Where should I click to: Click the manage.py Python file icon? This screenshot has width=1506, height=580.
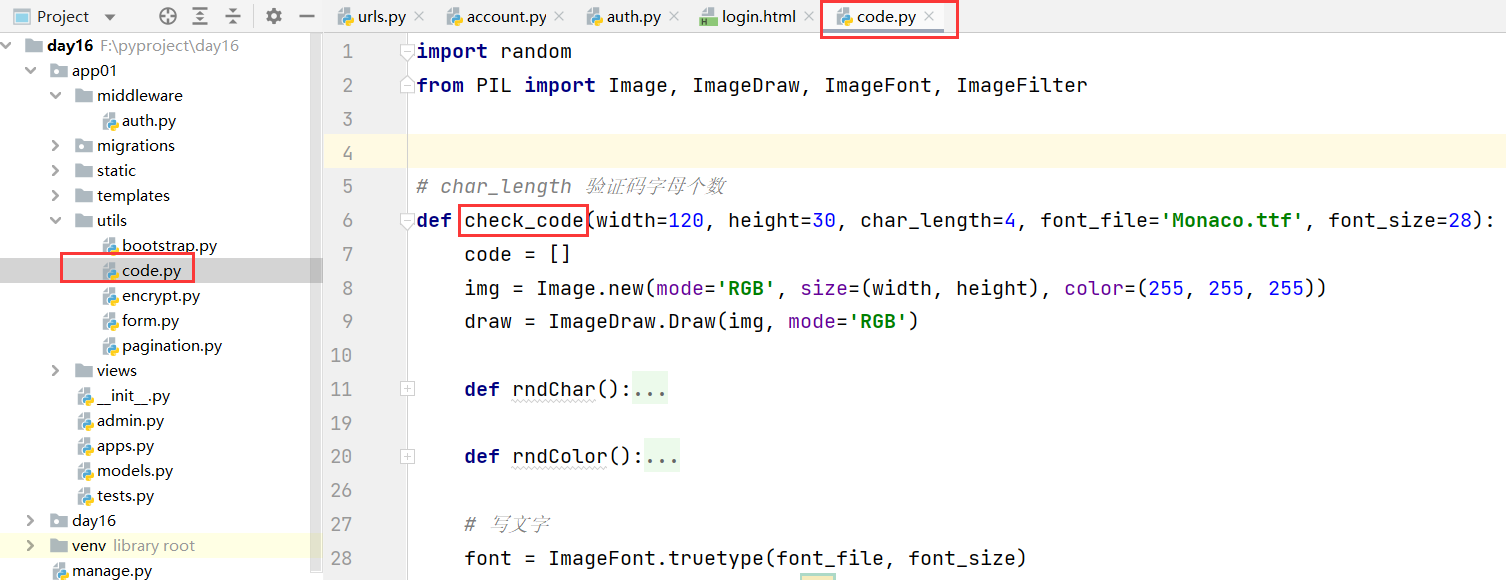click(x=60, y=571)
